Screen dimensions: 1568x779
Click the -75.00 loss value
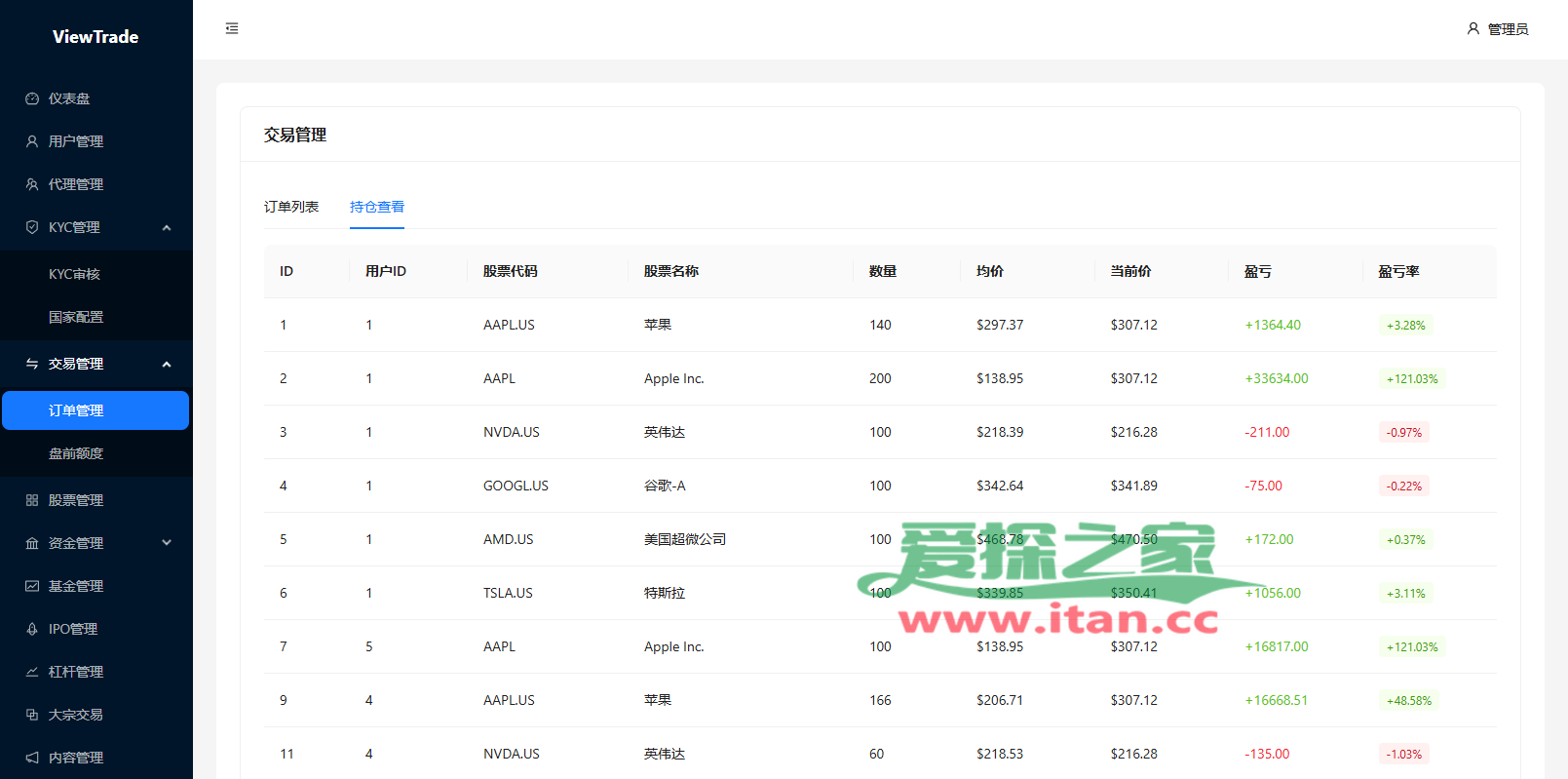[1263, 486]
